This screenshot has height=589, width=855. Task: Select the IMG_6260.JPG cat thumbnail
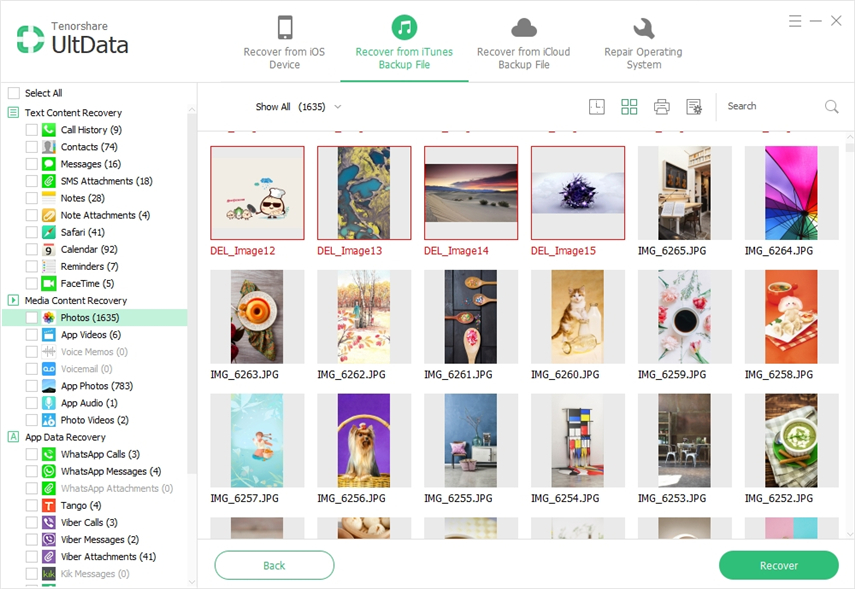(577, 317)
